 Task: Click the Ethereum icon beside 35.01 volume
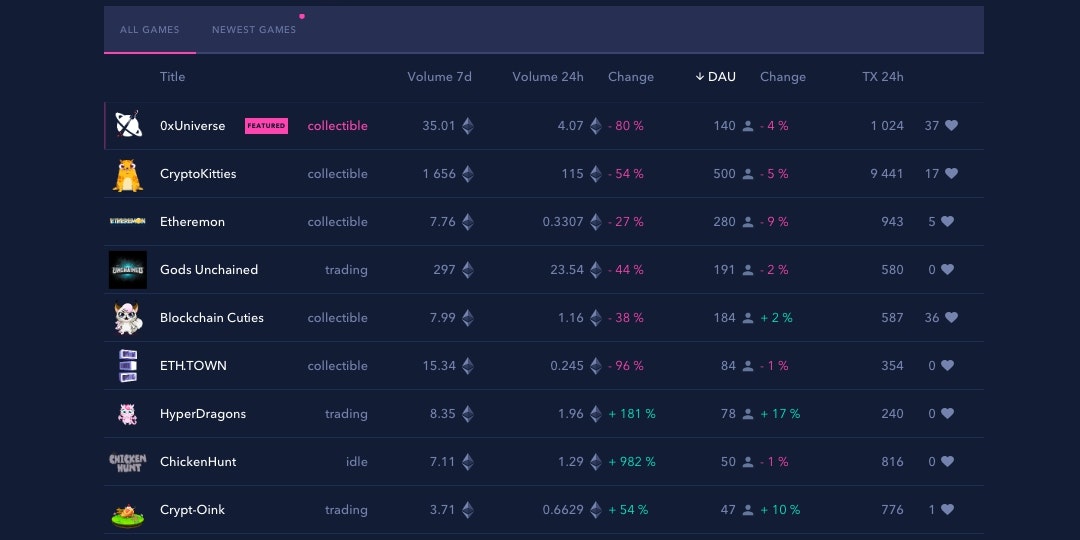[468, 126]
